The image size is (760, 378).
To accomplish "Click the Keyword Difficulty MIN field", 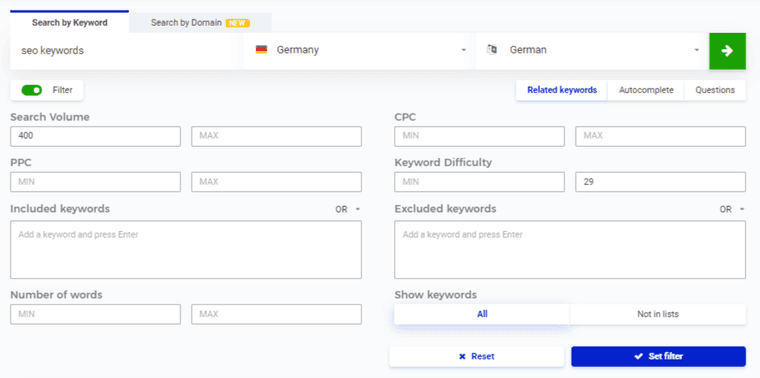I will tap(479, 182).
